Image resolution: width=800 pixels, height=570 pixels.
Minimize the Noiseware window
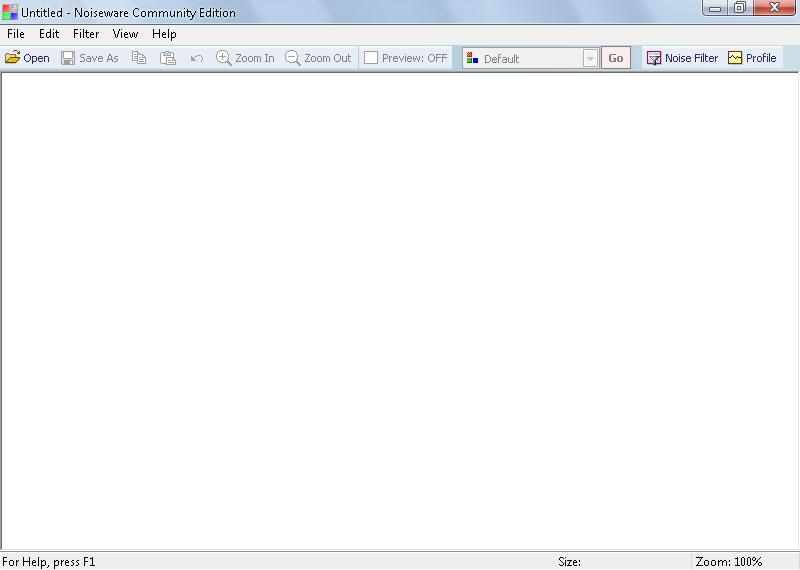(715, 8)
